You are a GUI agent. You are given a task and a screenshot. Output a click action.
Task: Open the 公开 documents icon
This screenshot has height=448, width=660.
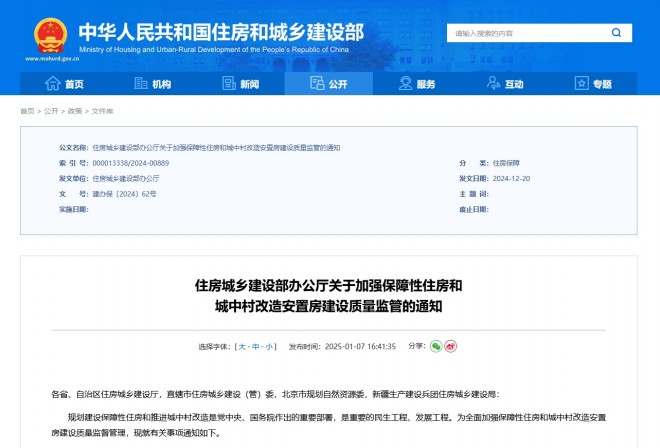317,83
